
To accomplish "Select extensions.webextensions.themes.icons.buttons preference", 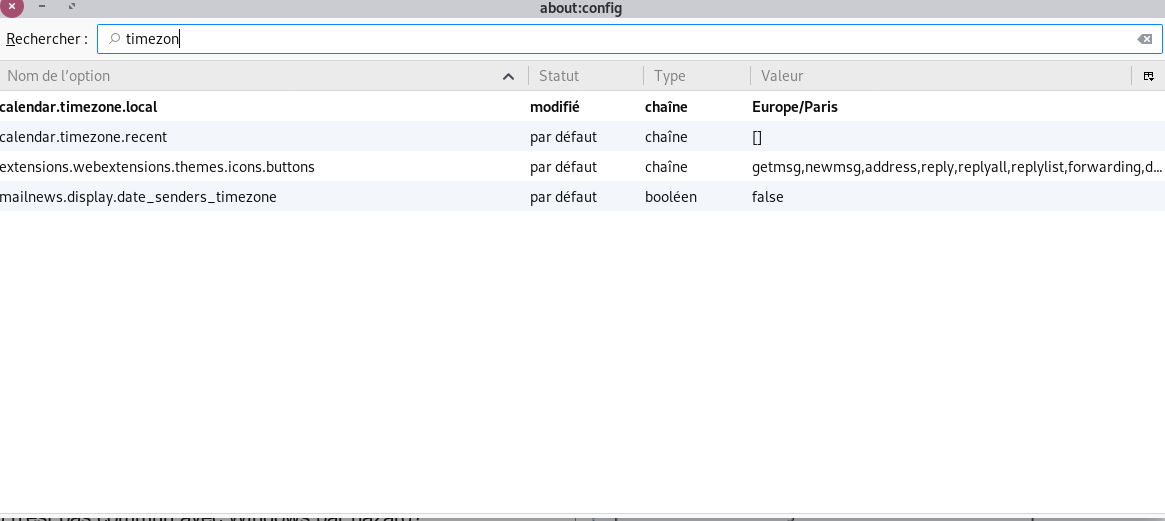I will coord(158,167).
